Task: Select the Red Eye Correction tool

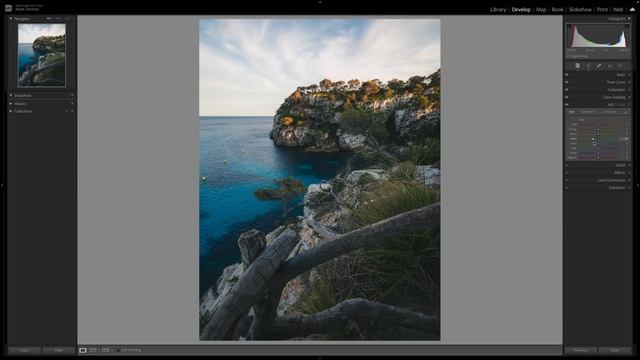Action: tap(610, 66)
